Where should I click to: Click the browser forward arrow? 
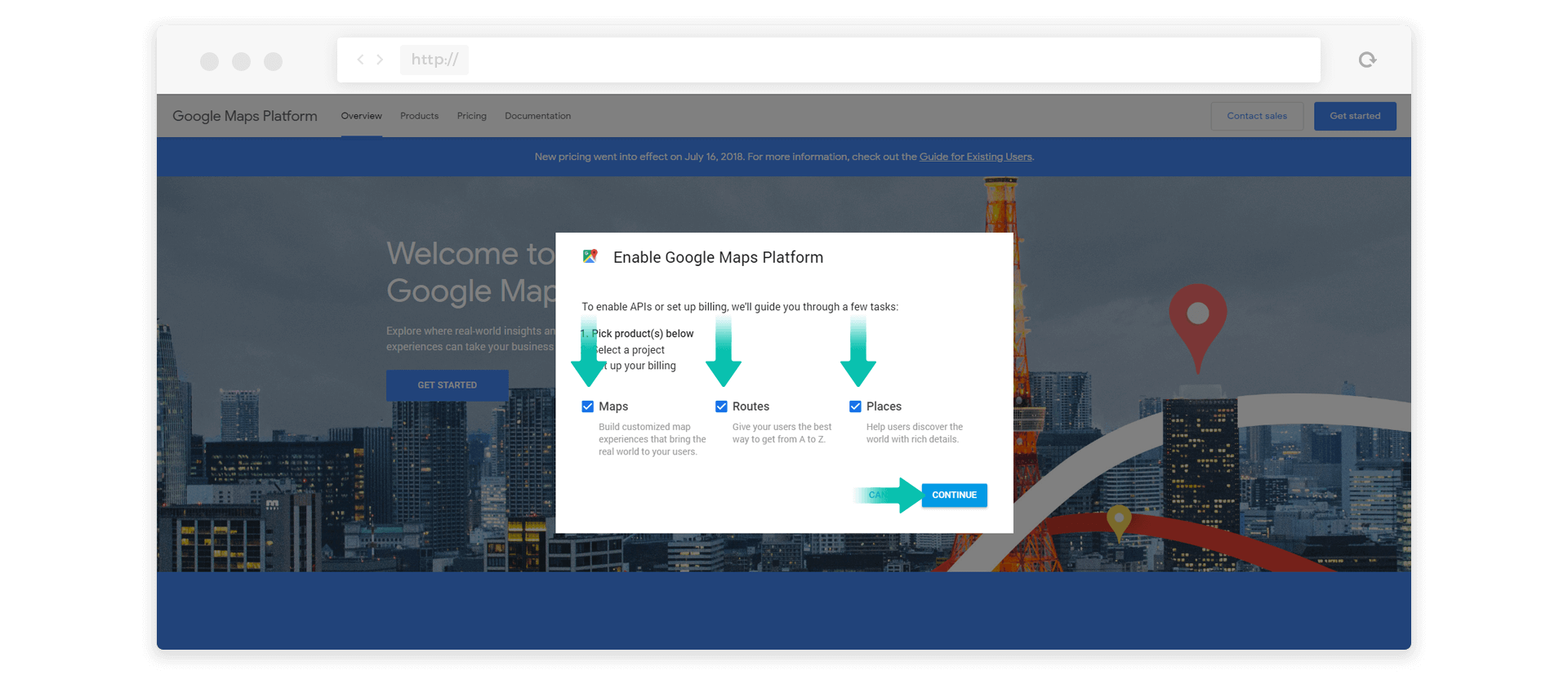pos(380,60)
